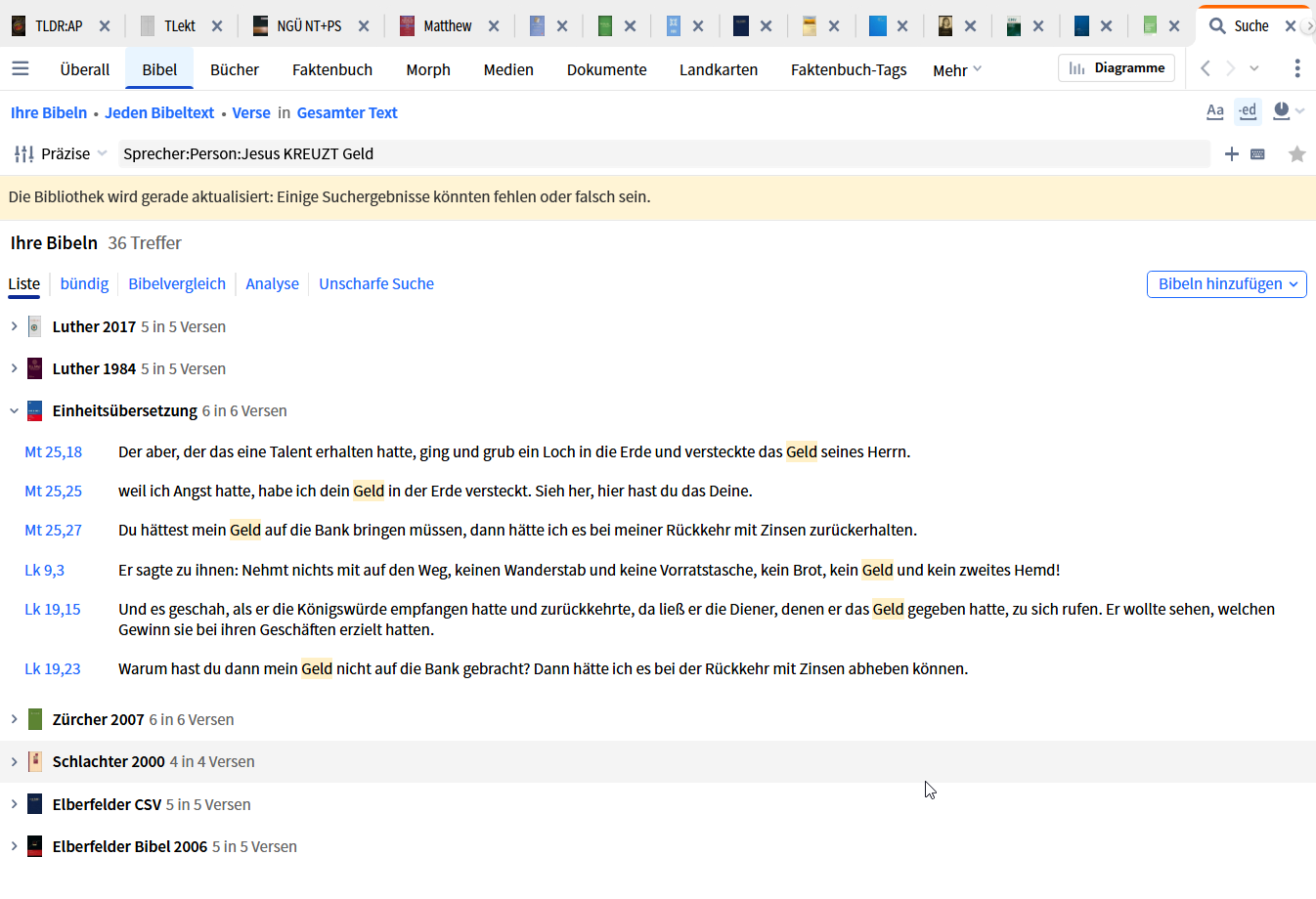Open the Lk 9,3 verse link
Screen dimensions: 1316x899
click(x=45, y=570)
